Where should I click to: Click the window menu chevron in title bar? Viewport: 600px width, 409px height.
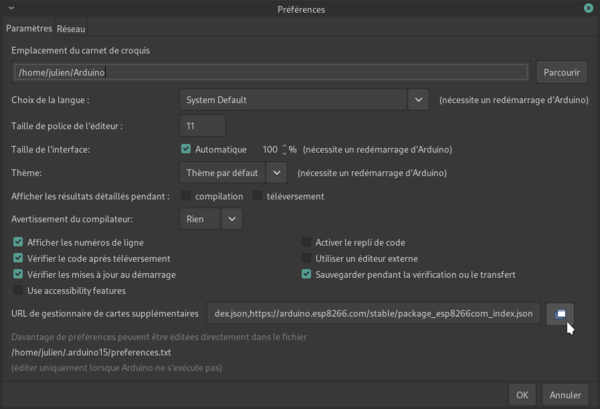pos(11,8)
